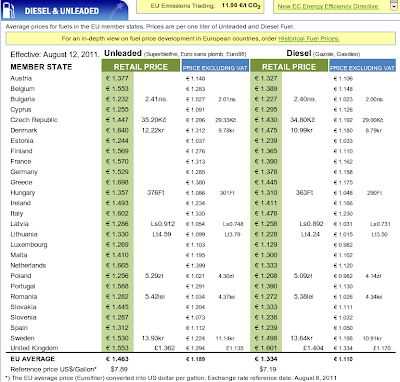Click the EU AVERAGE row label
The width and height of the screenshot is (400, 382).
pyautogui.click(x=32, y=359)
